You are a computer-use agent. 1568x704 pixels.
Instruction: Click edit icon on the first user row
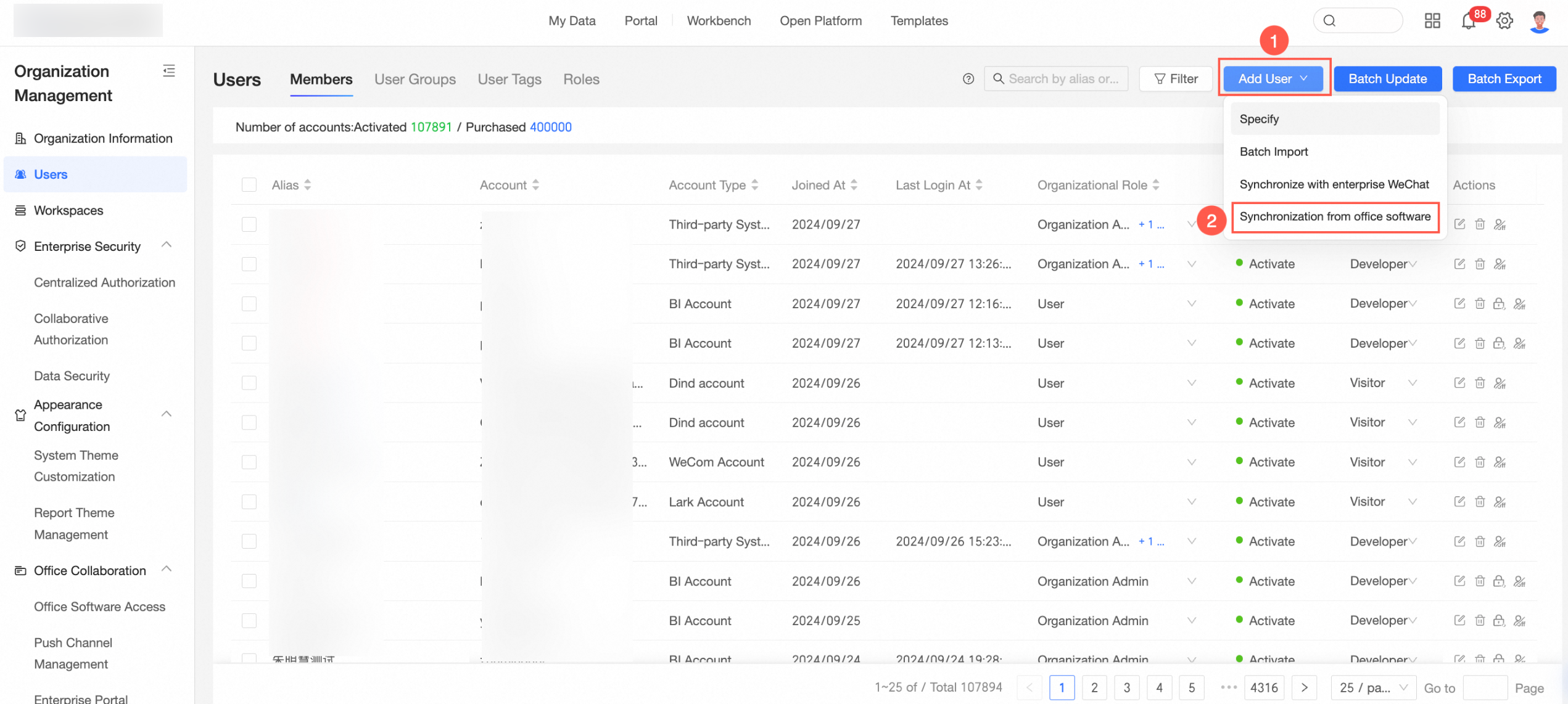[x=1459, y=224]
